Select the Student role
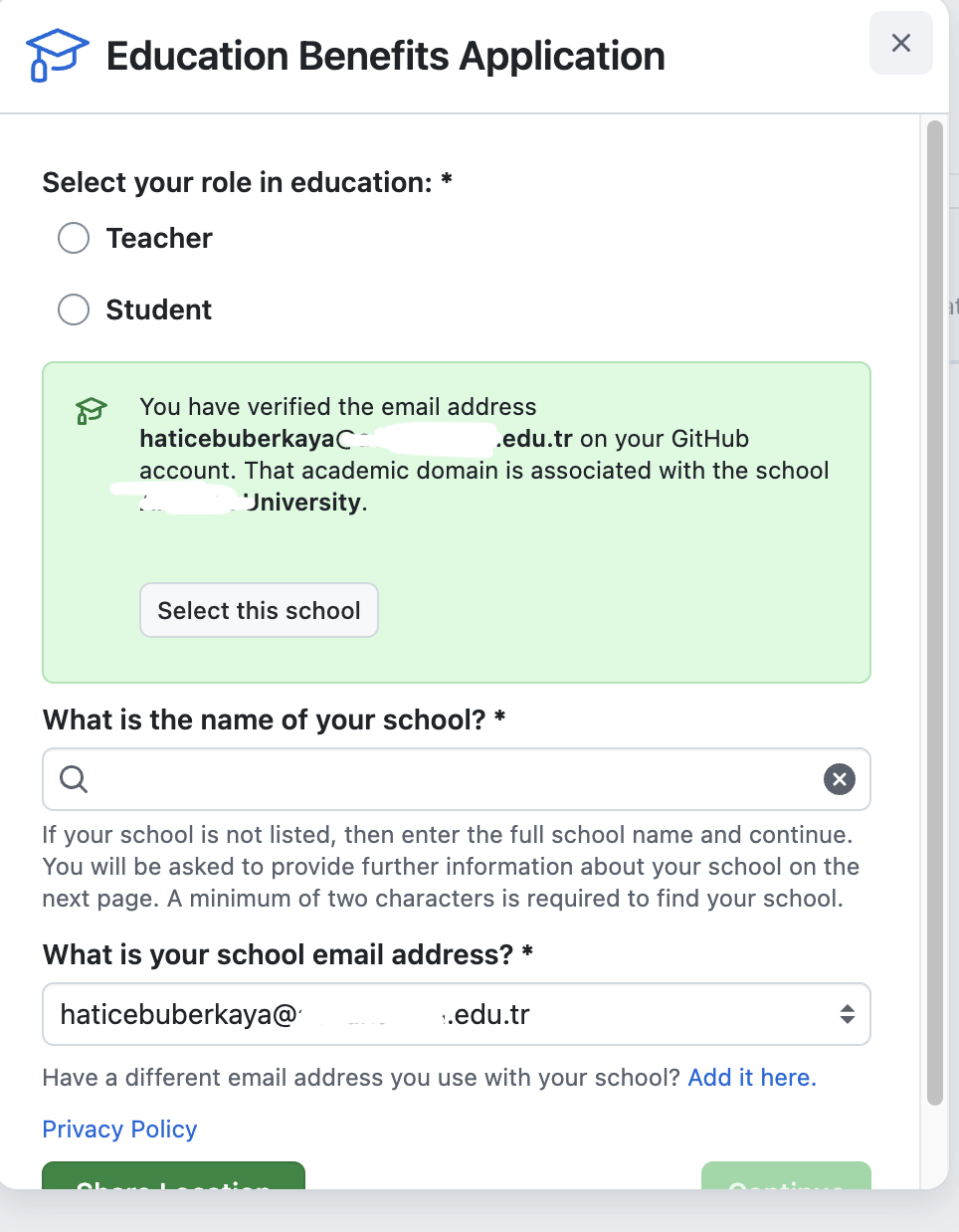The width and height of the screenshot is (959, 1232). [73, 309]
